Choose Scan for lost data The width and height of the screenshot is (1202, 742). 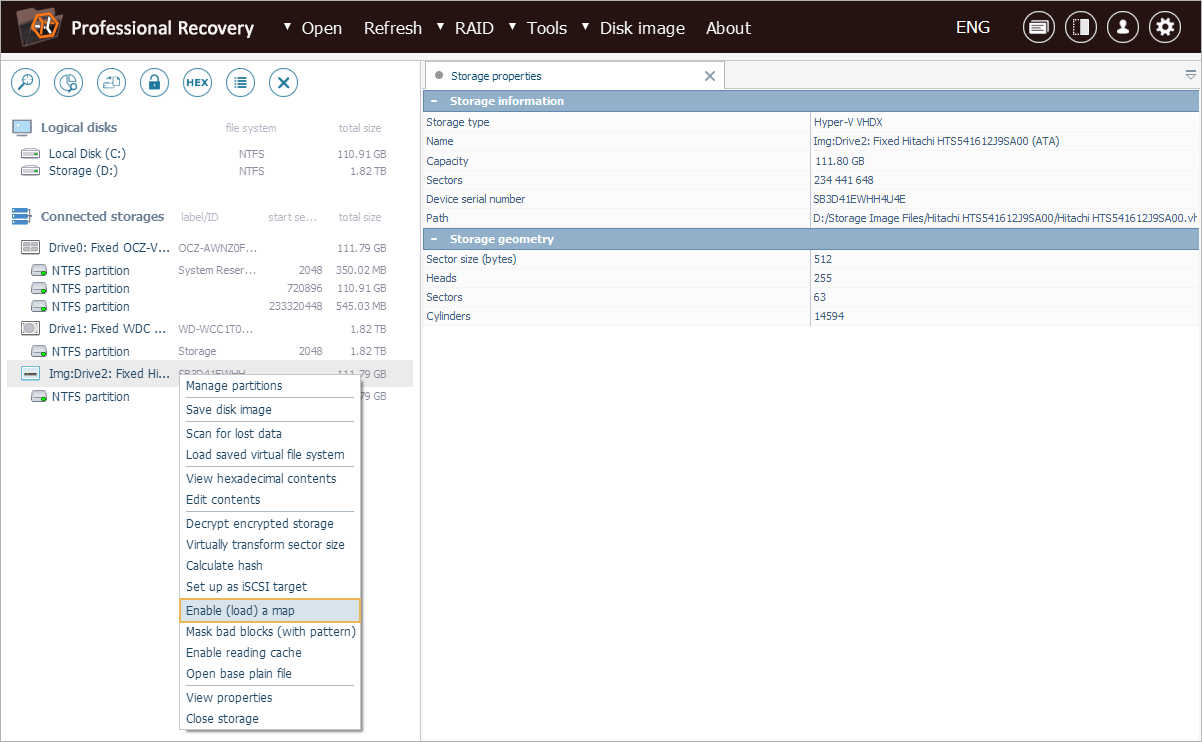coord(270,434)
